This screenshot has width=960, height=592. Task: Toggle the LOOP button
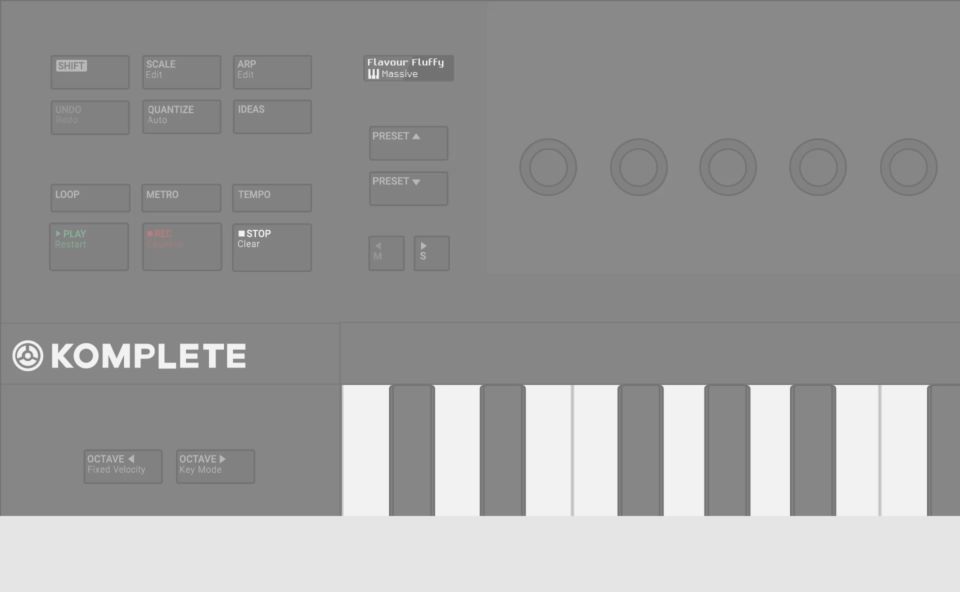click(90, 198)
